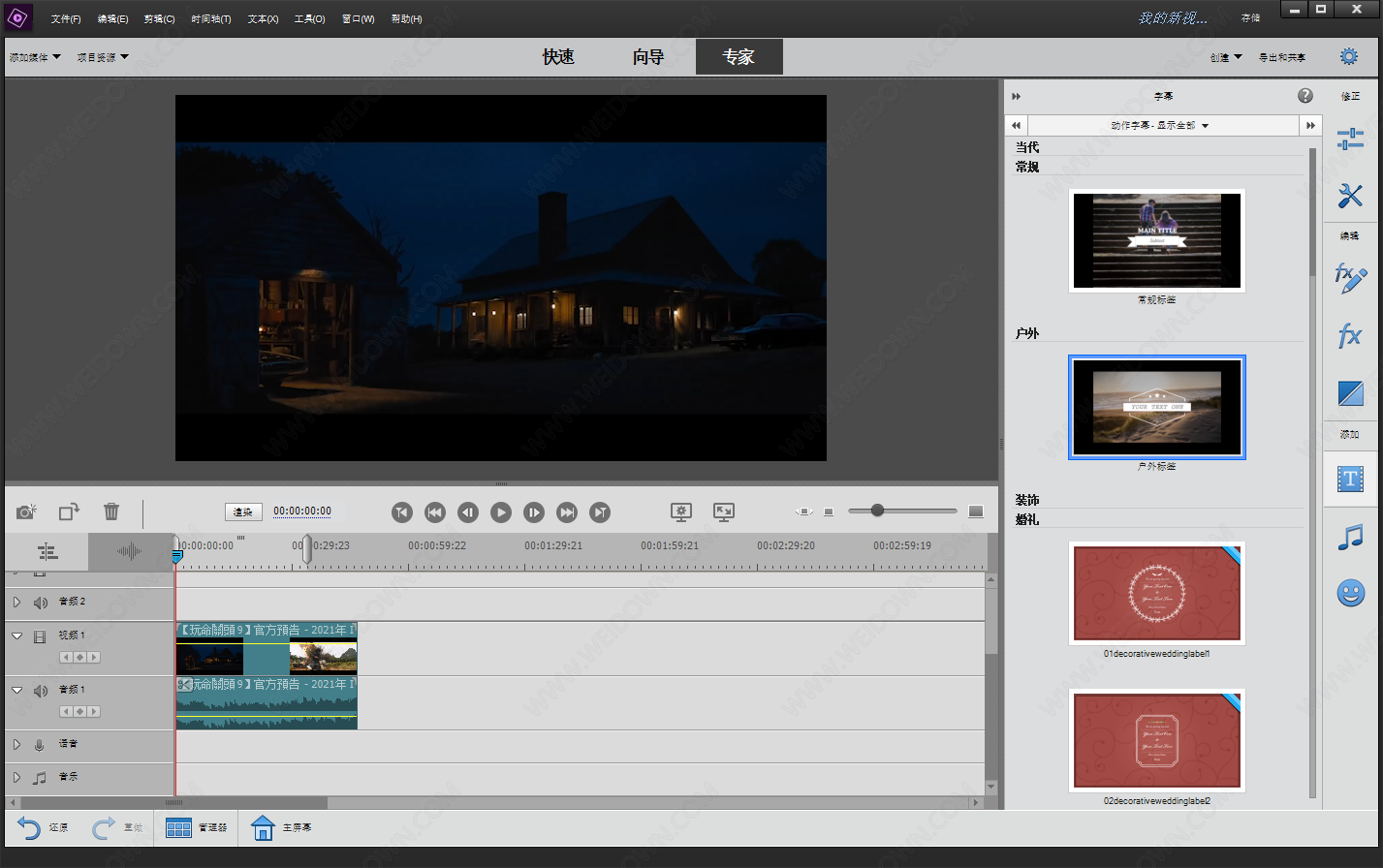Toggle the 视频 1 track film icon
The height and width of the screenshot is (868, 1383).
[40, 636]
